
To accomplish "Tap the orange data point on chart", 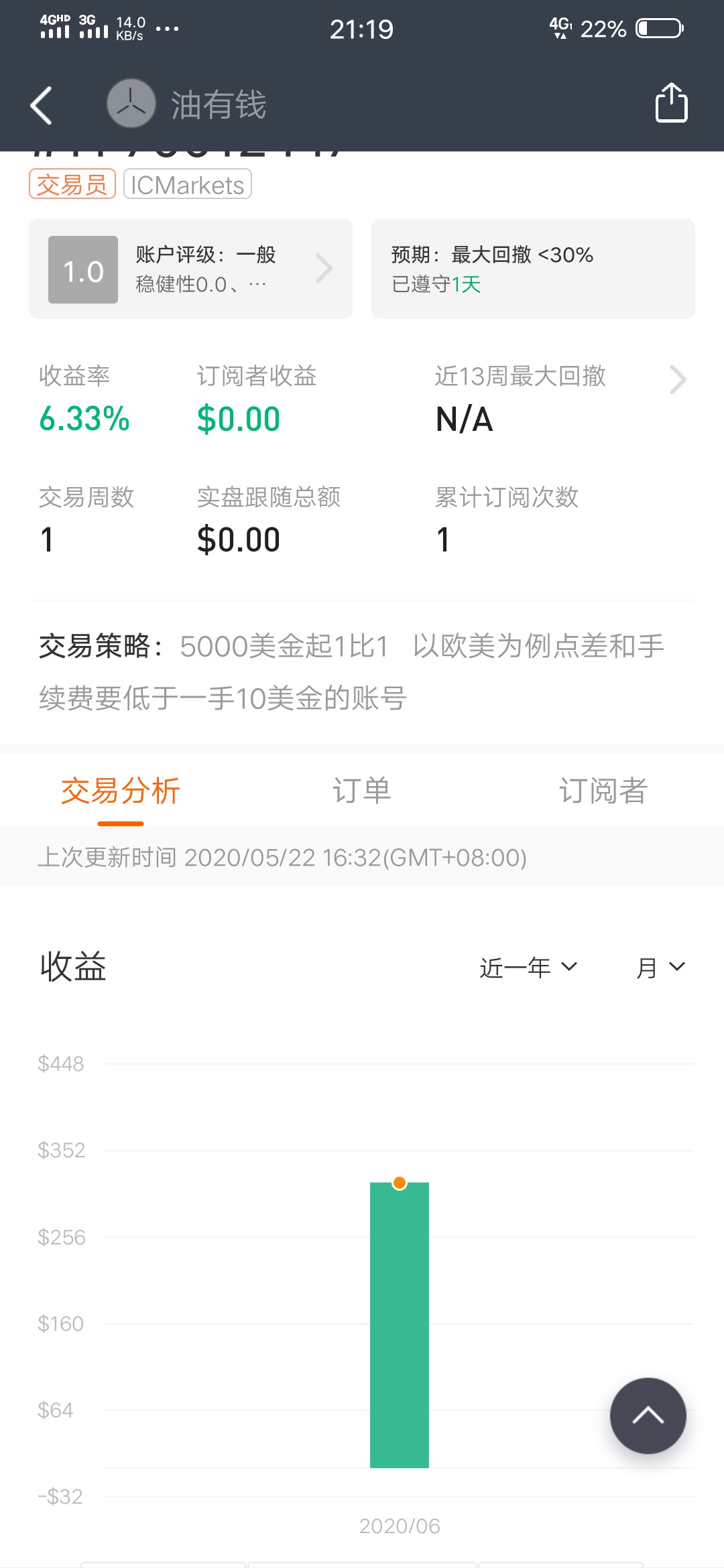I will [x=400, y=1183].
